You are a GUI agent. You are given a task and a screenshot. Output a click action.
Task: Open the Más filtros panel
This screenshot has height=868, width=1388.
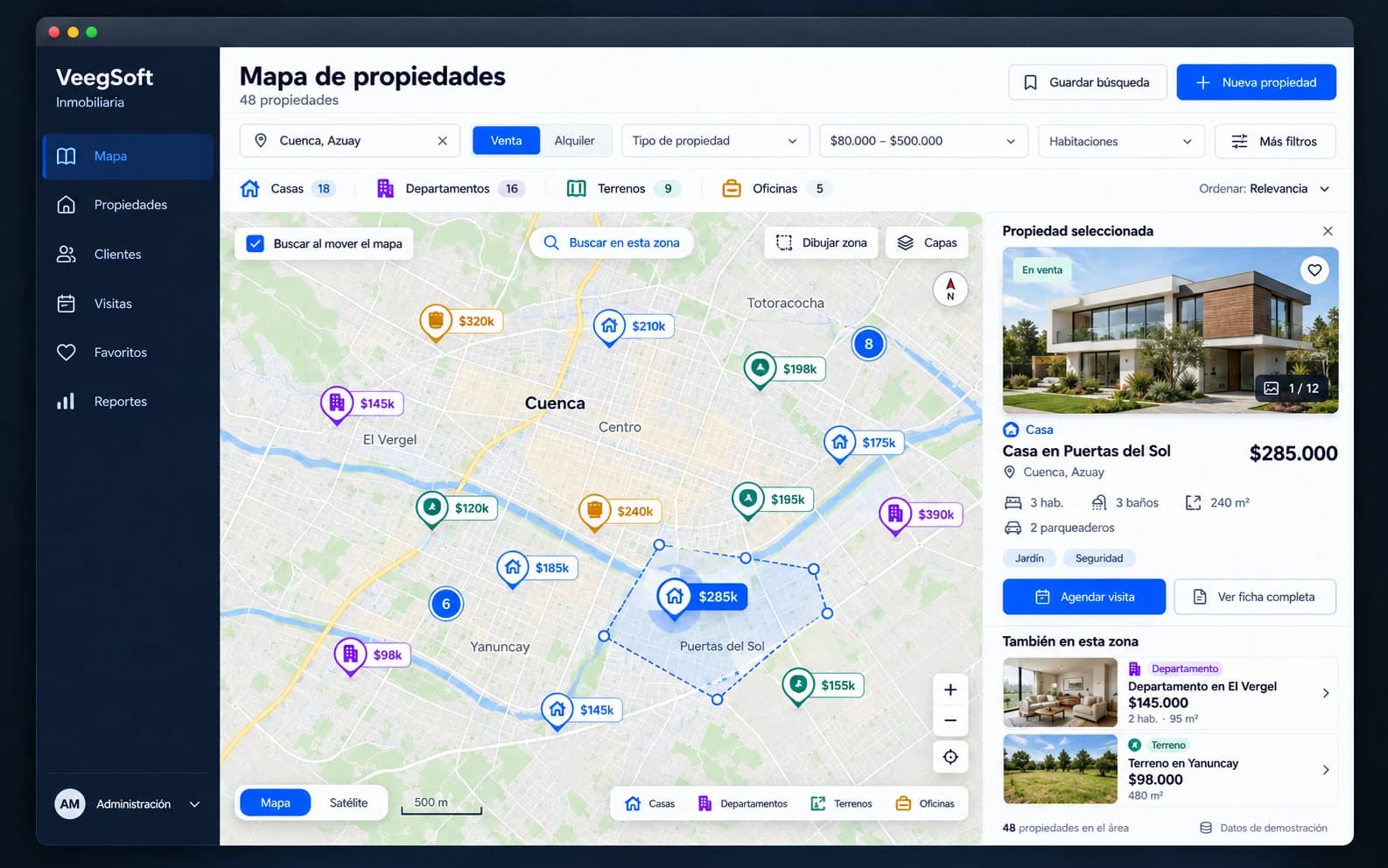pos(1275,141)
